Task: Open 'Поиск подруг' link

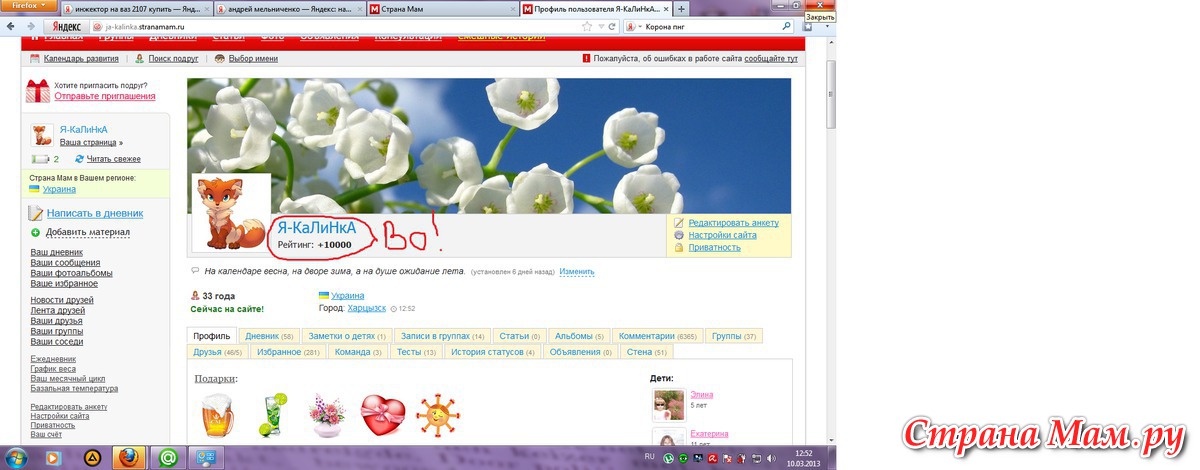Action: 174,59
